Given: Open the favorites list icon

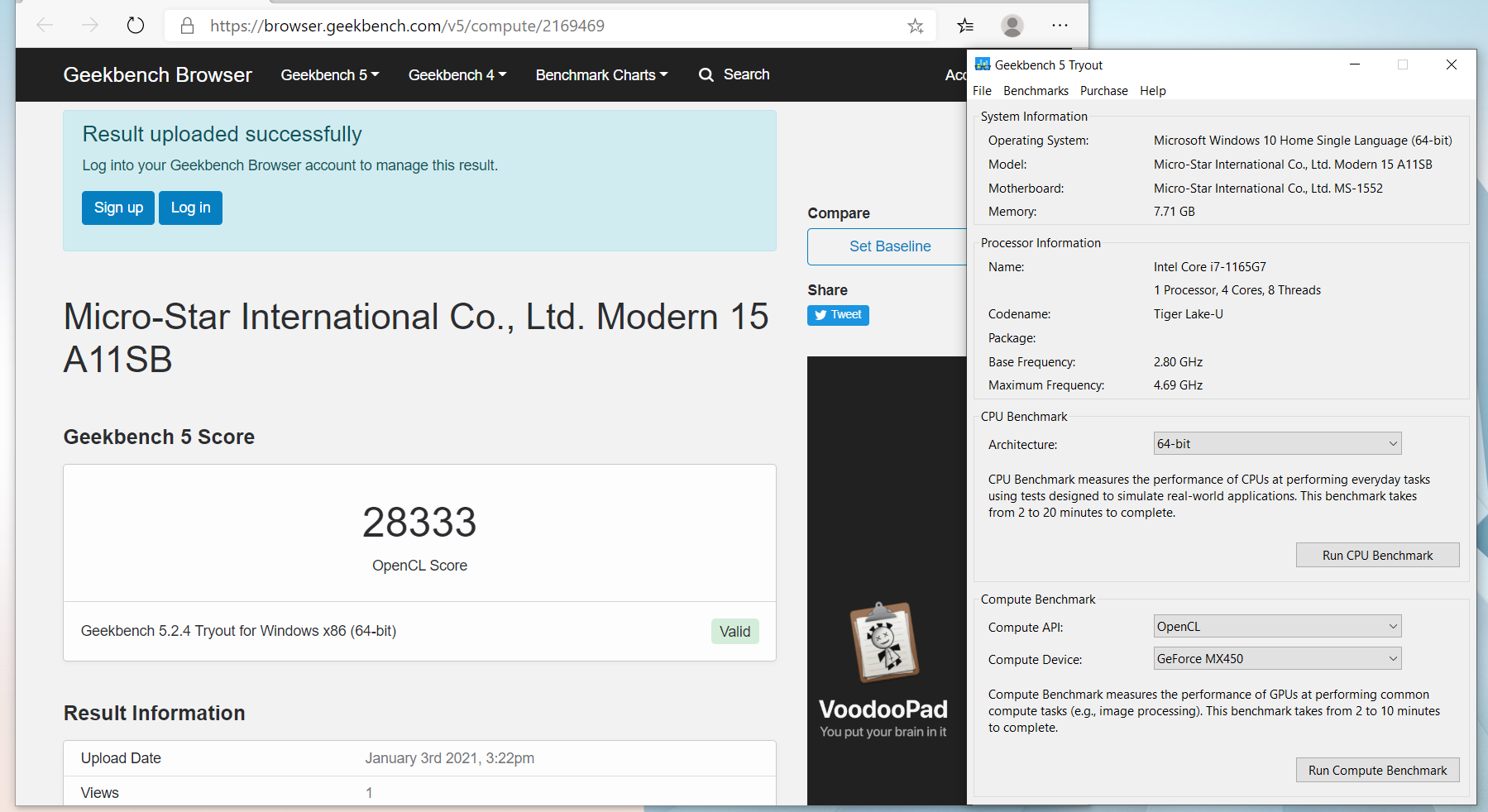Looking at the screenshot, I should pyautogui.click(x=965, y=26).
